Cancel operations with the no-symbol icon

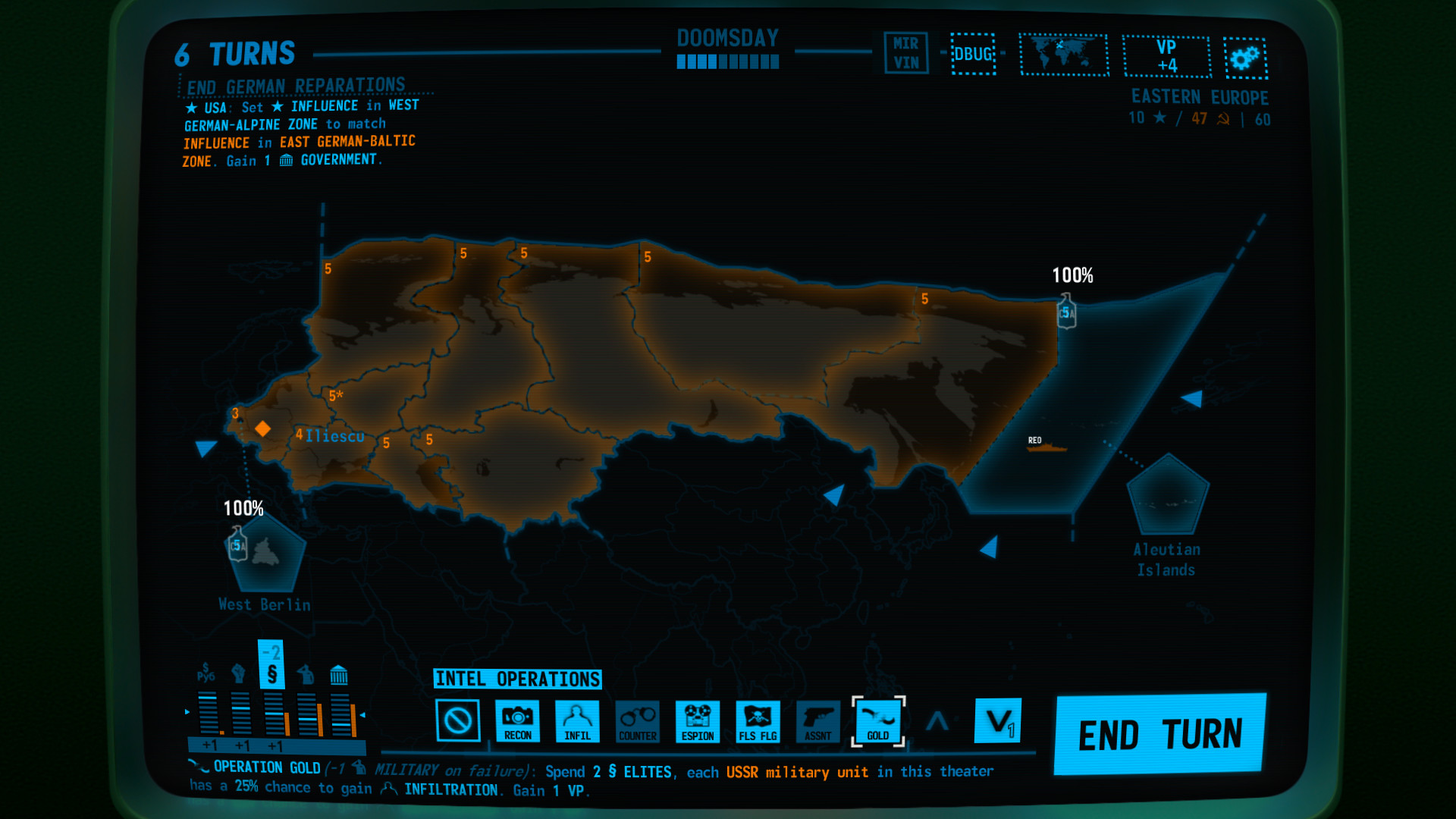458,721
